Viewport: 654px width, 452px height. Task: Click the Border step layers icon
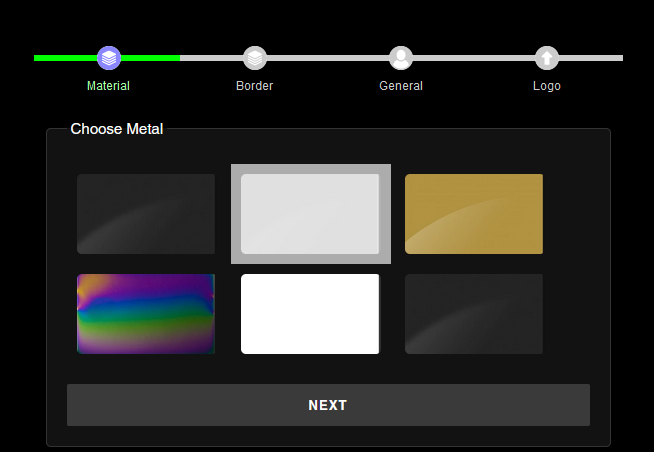255,58
